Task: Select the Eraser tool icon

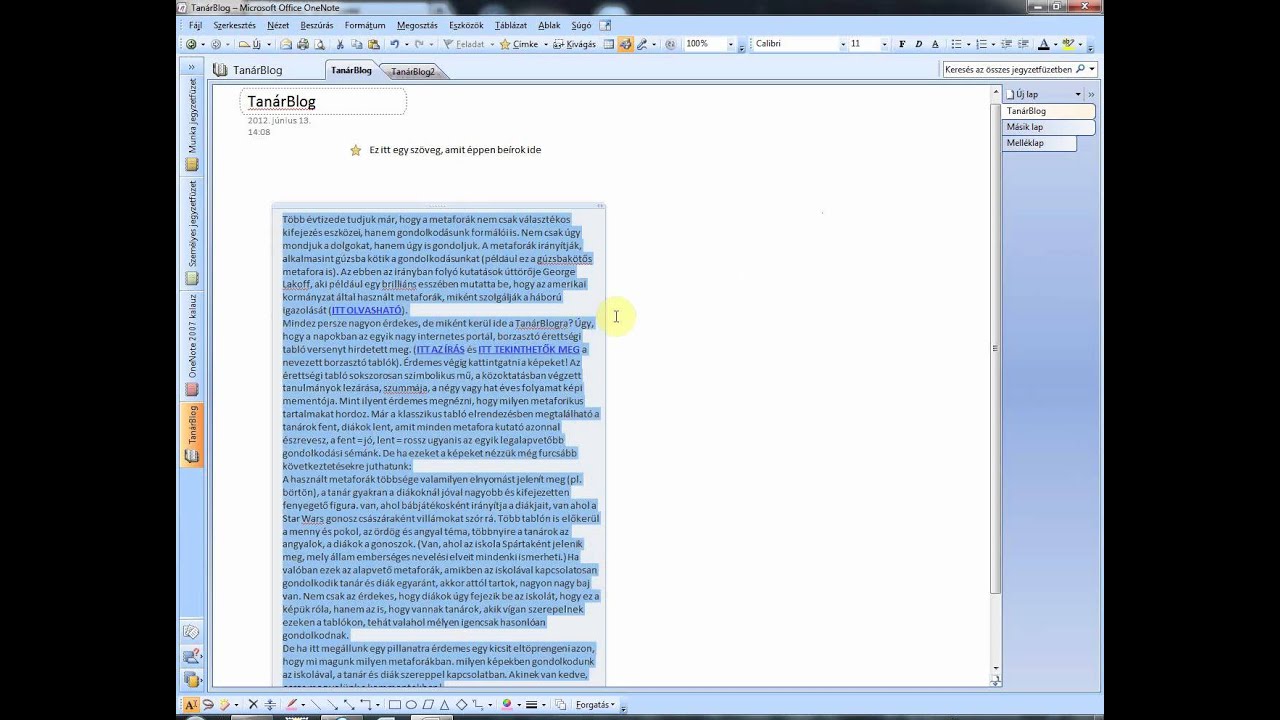Action: (x=225, y=705)
